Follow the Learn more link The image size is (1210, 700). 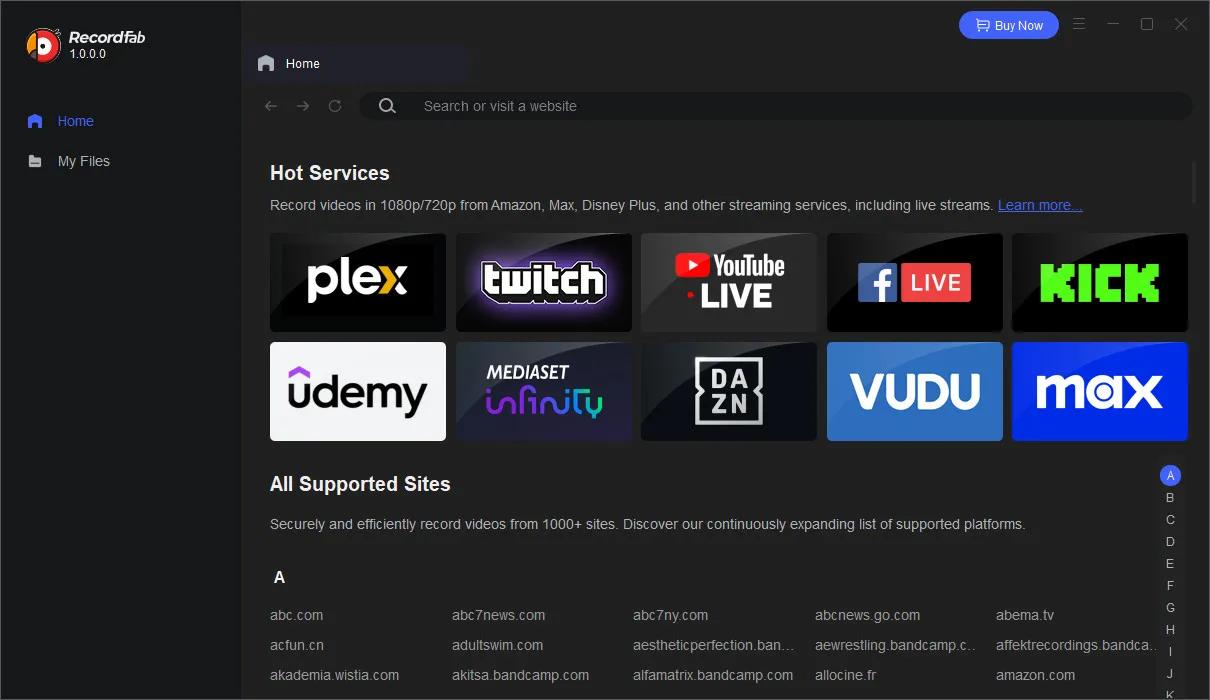1040,205
